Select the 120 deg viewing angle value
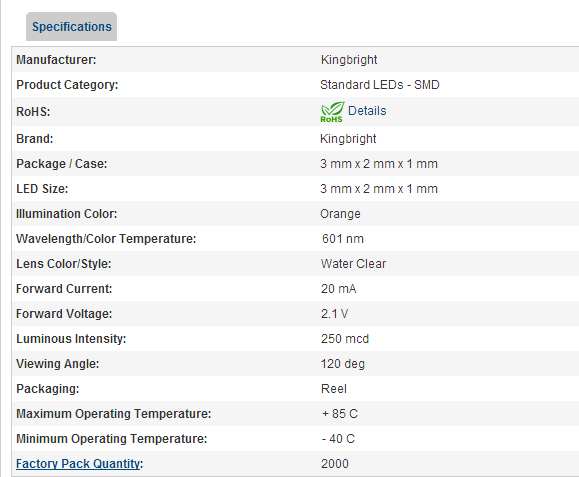 point(343,364)
